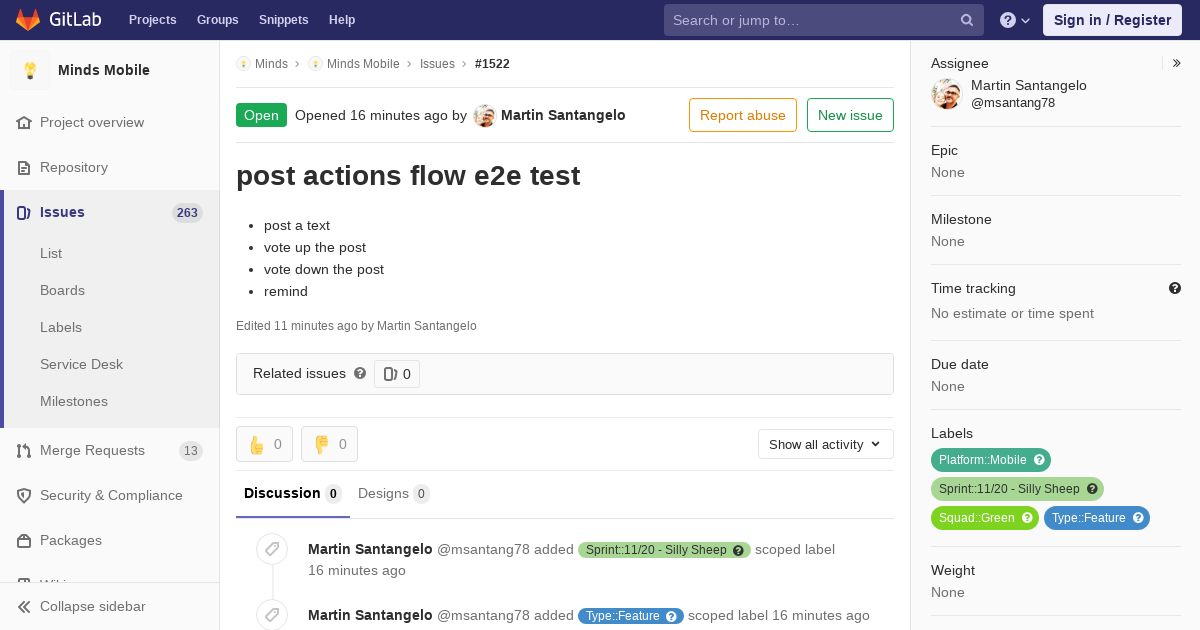The width and height of the screenshot is (1200, 630).
Task: Click Martin Santangelo author name link
Action: pos(563,115)
